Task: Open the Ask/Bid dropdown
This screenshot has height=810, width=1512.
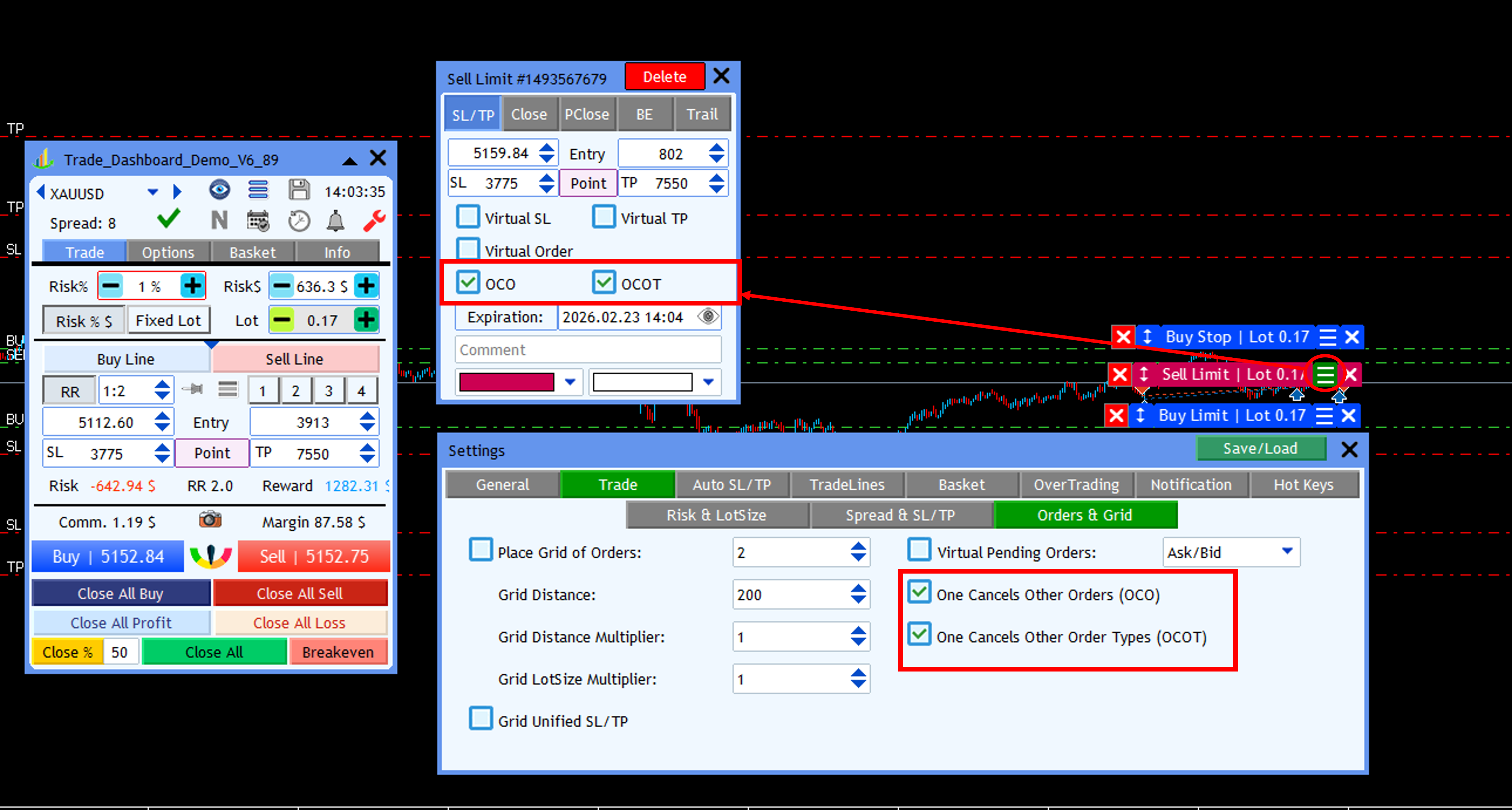Action: pyautogui.click(x=1287, y=551)
